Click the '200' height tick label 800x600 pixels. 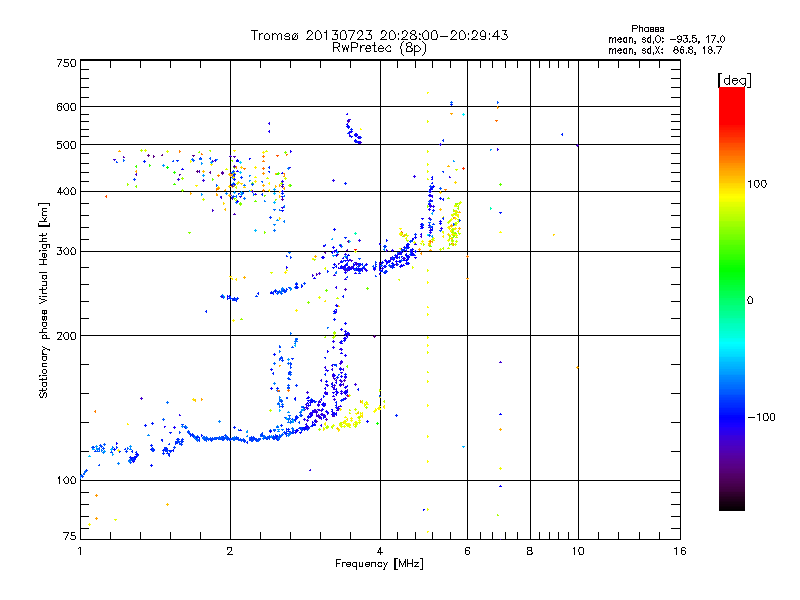tap(66, 336)
